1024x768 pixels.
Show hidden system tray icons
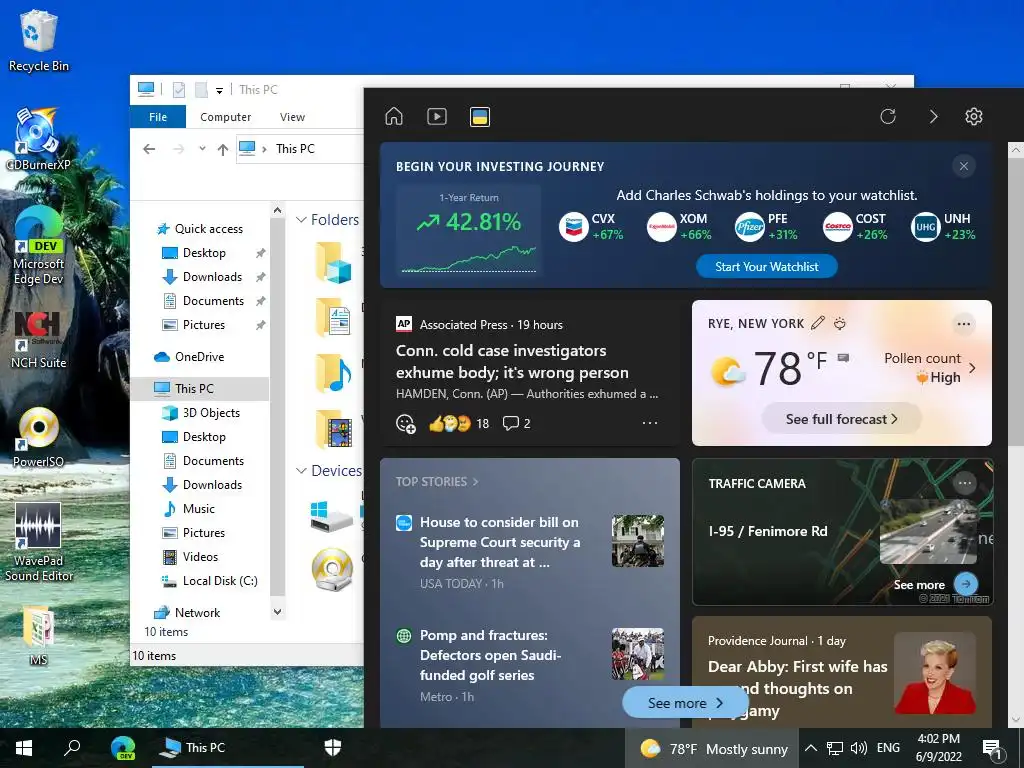pyautogui.click(x=810, y=748)
